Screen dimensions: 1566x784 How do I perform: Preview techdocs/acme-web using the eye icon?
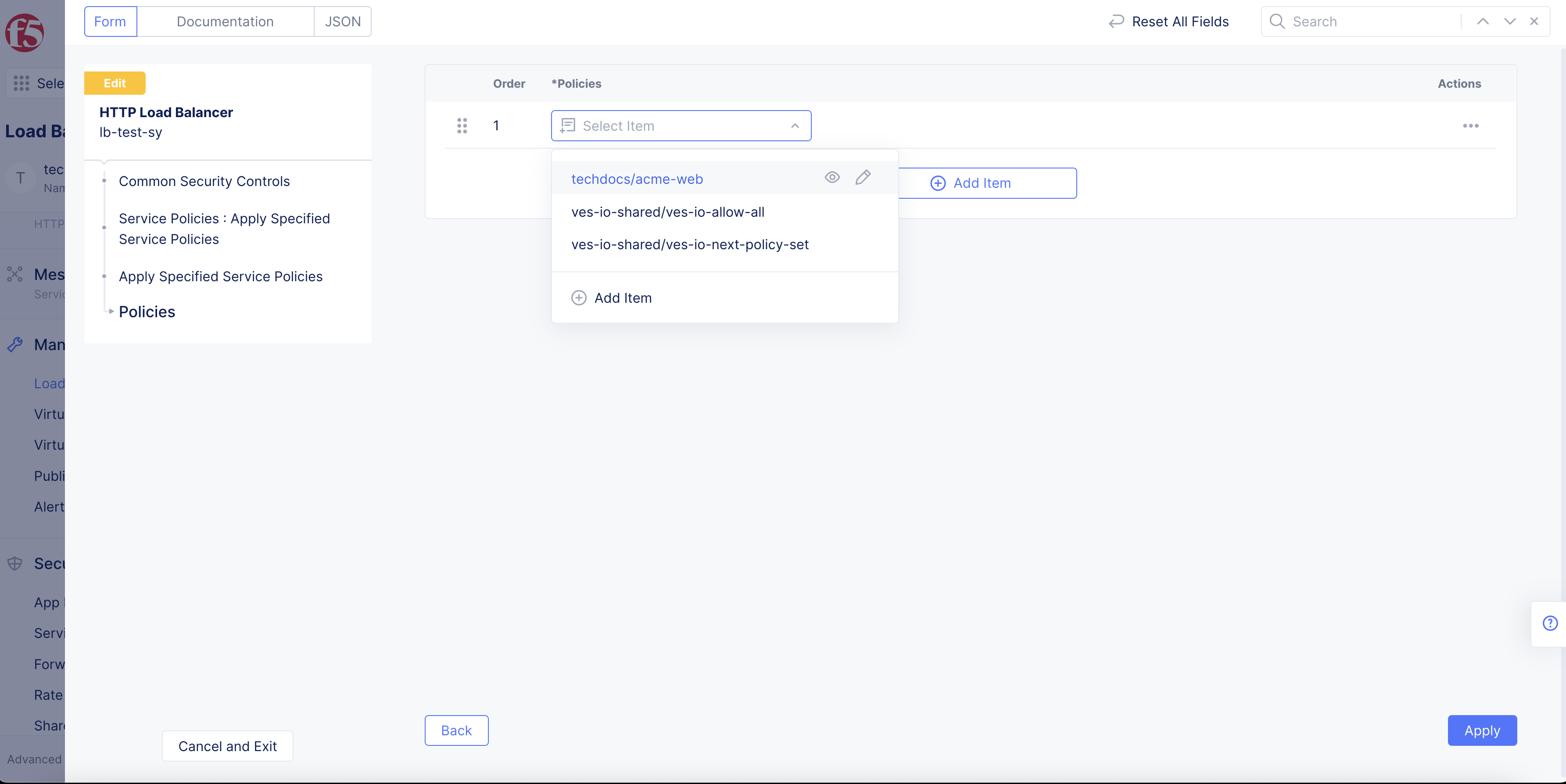[x=831, y=177]
